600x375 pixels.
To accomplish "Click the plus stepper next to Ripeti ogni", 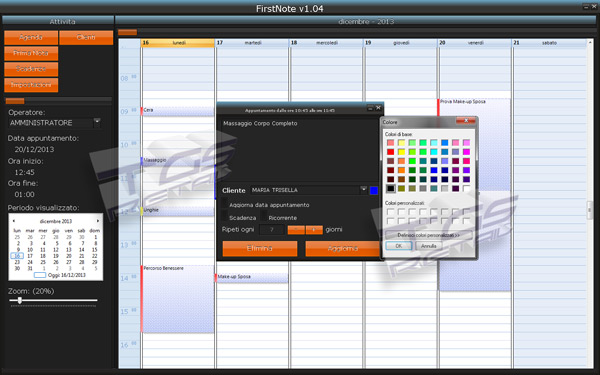I will tap(314, 230).
